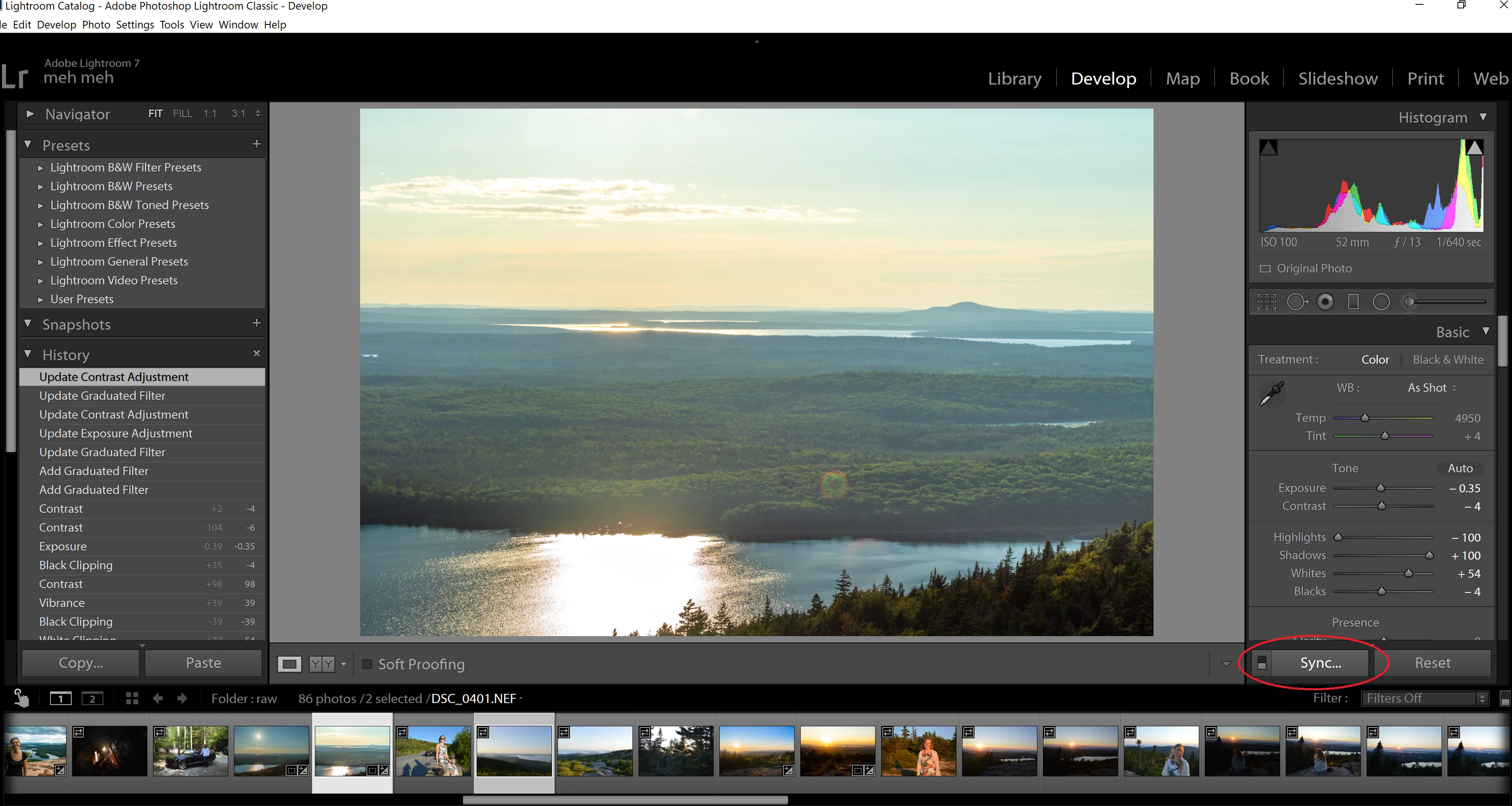This screenshot has width=1512, height=806.
Task: Pick the White Balance Selector eyedropper
Action: (1272, 393)
